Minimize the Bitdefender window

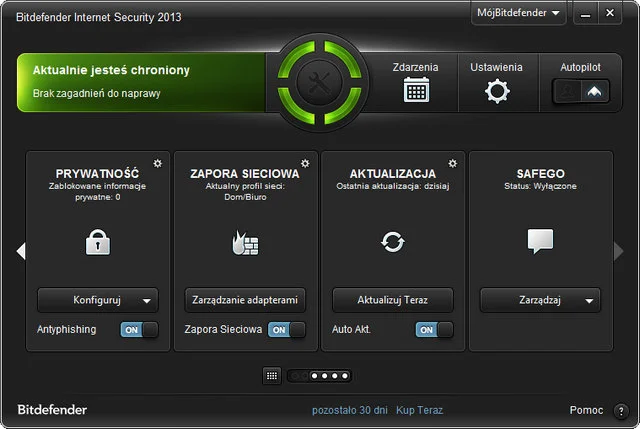(x=585, y=14)
